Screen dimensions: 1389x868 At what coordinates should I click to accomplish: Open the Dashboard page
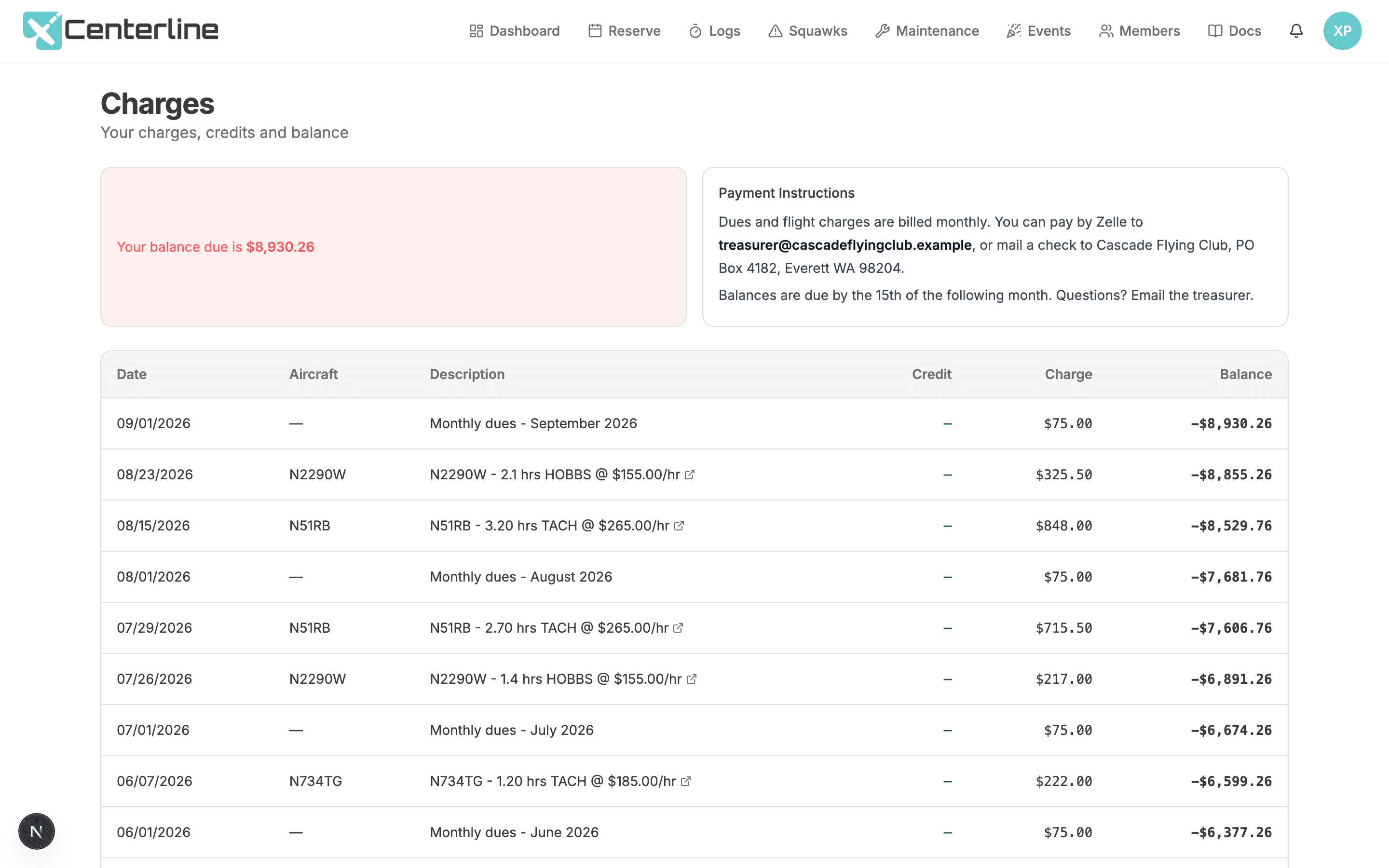(514, 31)
